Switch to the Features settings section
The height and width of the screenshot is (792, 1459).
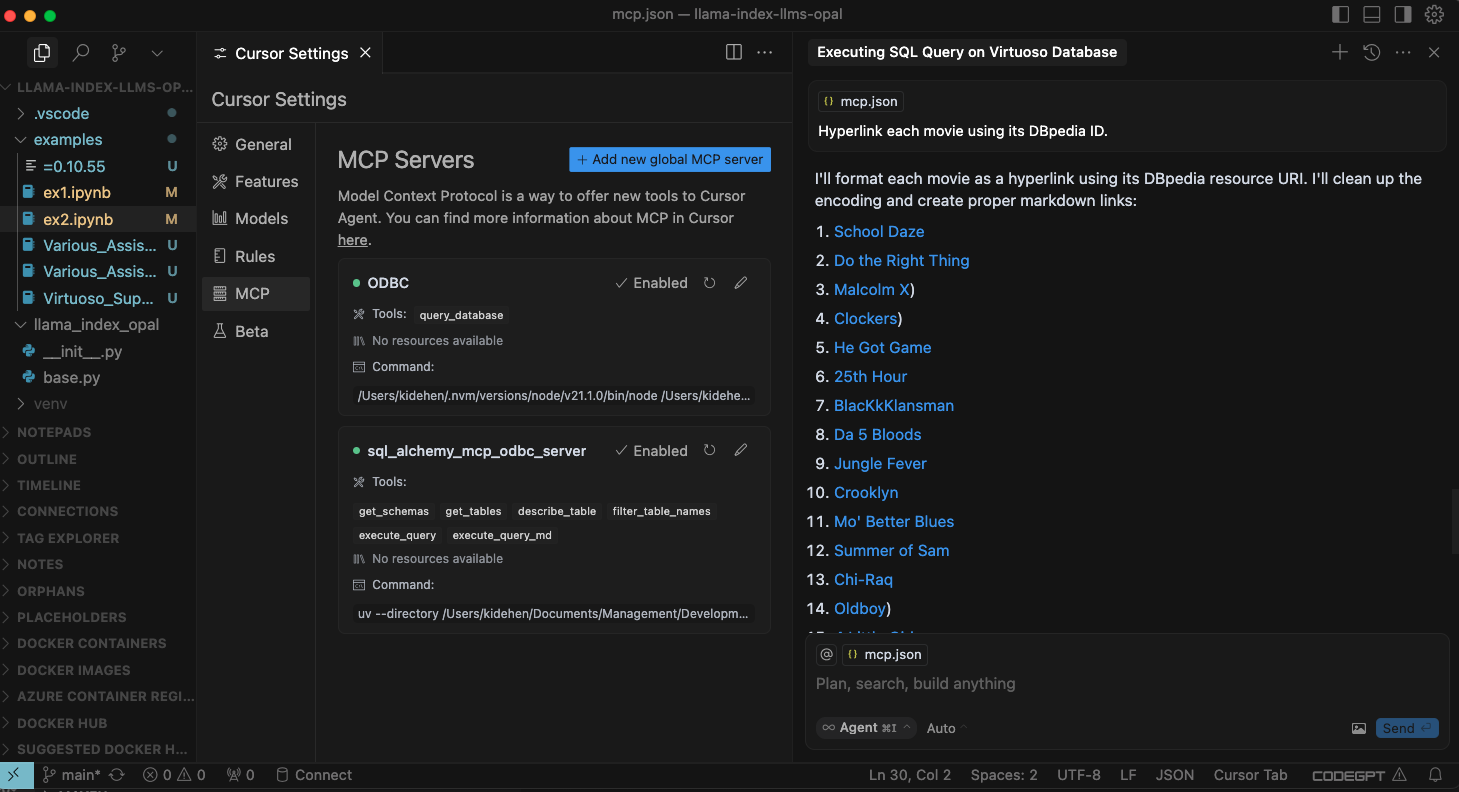tap(266, 182)
